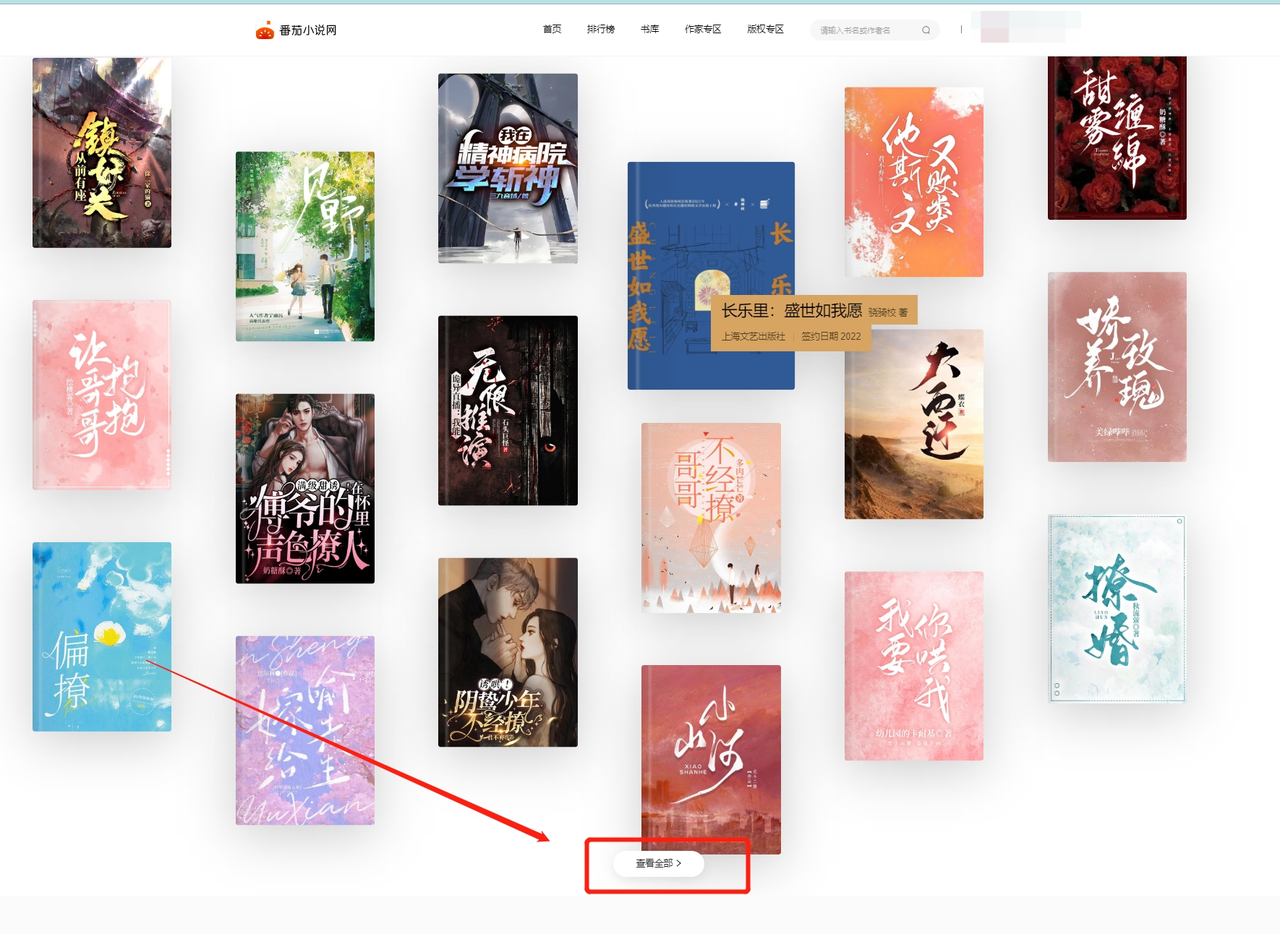Select the 撩婚 book cover
Viewport: 1280px width, 934px height.
(1116, 608)
